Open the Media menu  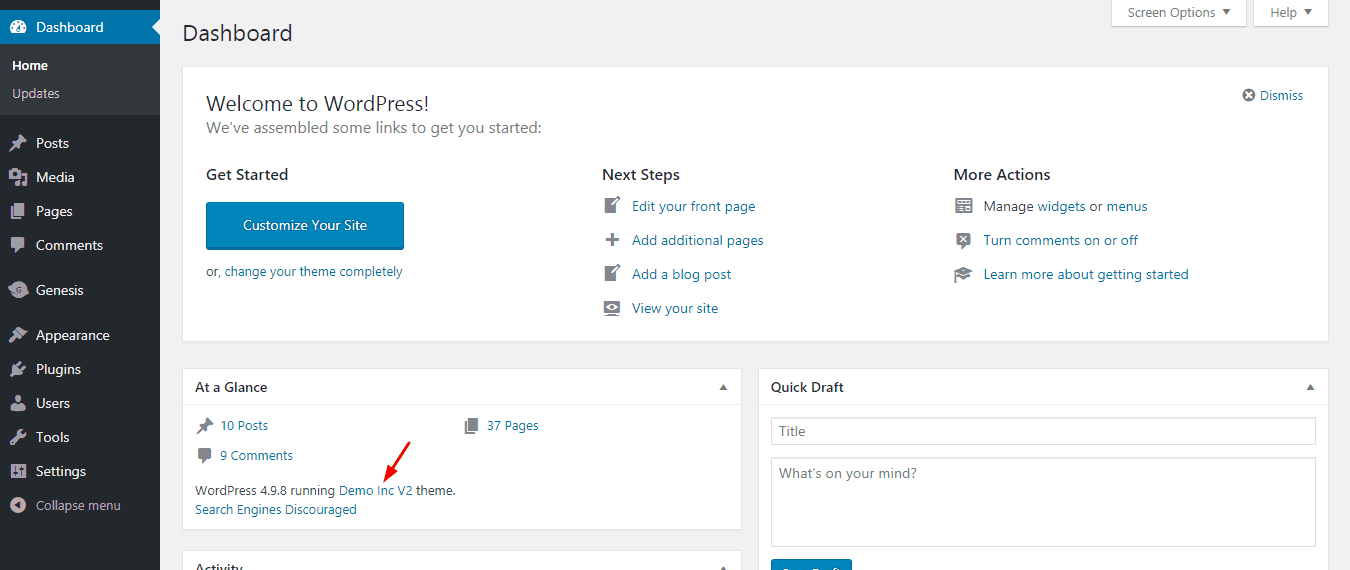55,177
